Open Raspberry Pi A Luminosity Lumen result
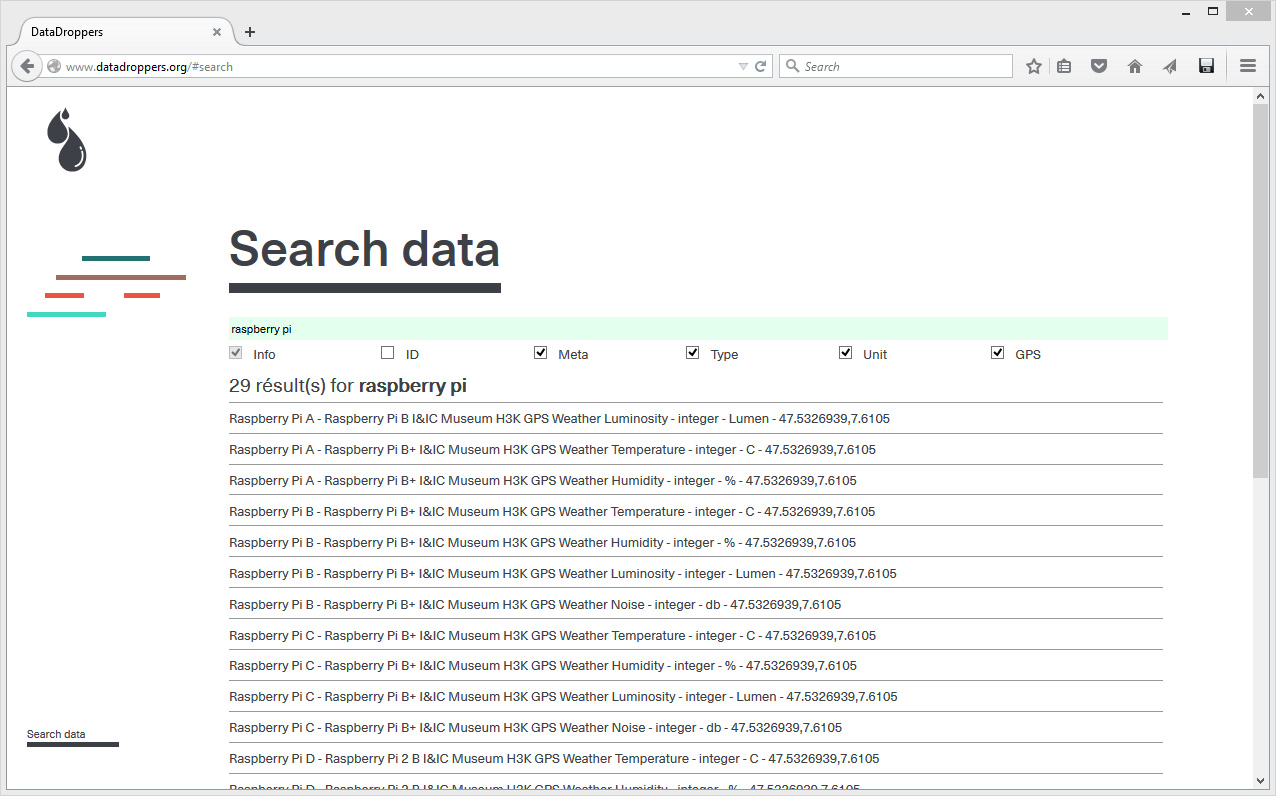The height and width of the screenshot is (796, 1276). point(696,419)
